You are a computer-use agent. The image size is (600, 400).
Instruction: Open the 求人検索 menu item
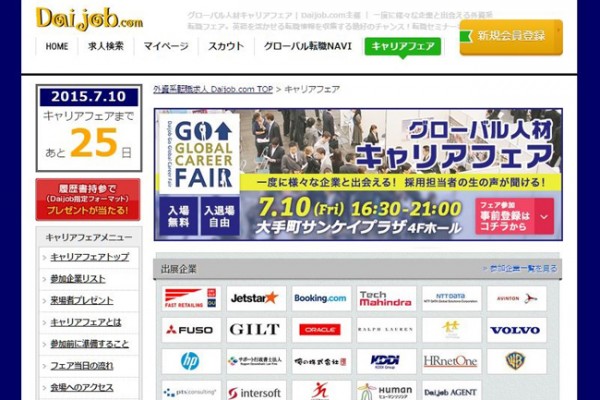106,46
